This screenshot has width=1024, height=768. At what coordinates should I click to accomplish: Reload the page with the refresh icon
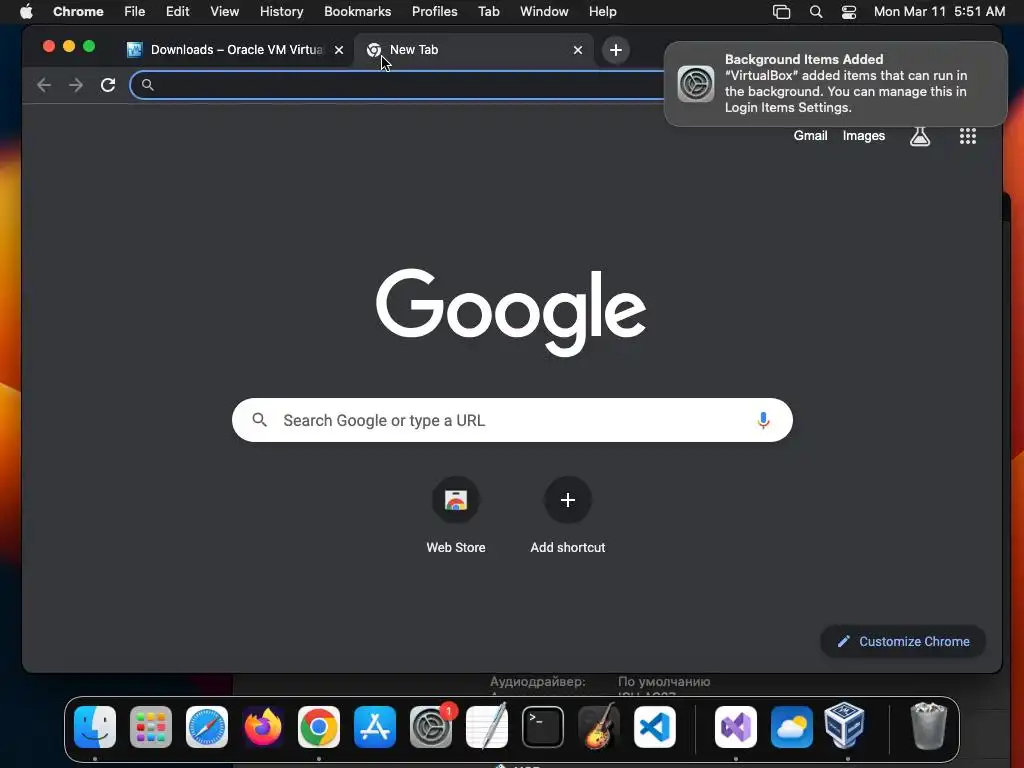click(x=108, y=85)
